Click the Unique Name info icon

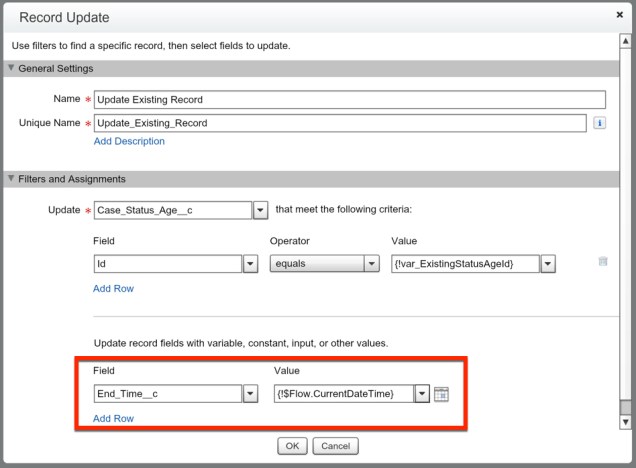pos(600,123)
